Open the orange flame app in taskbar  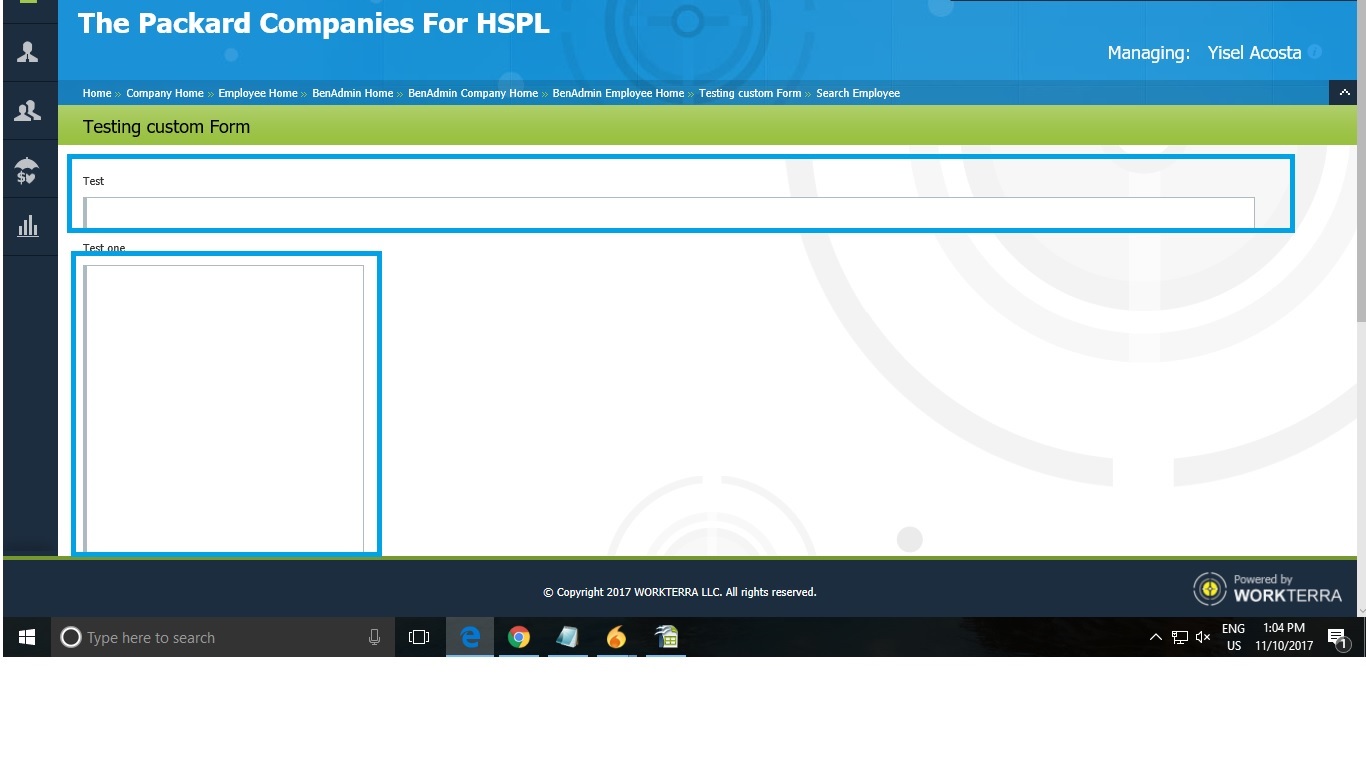616,637
